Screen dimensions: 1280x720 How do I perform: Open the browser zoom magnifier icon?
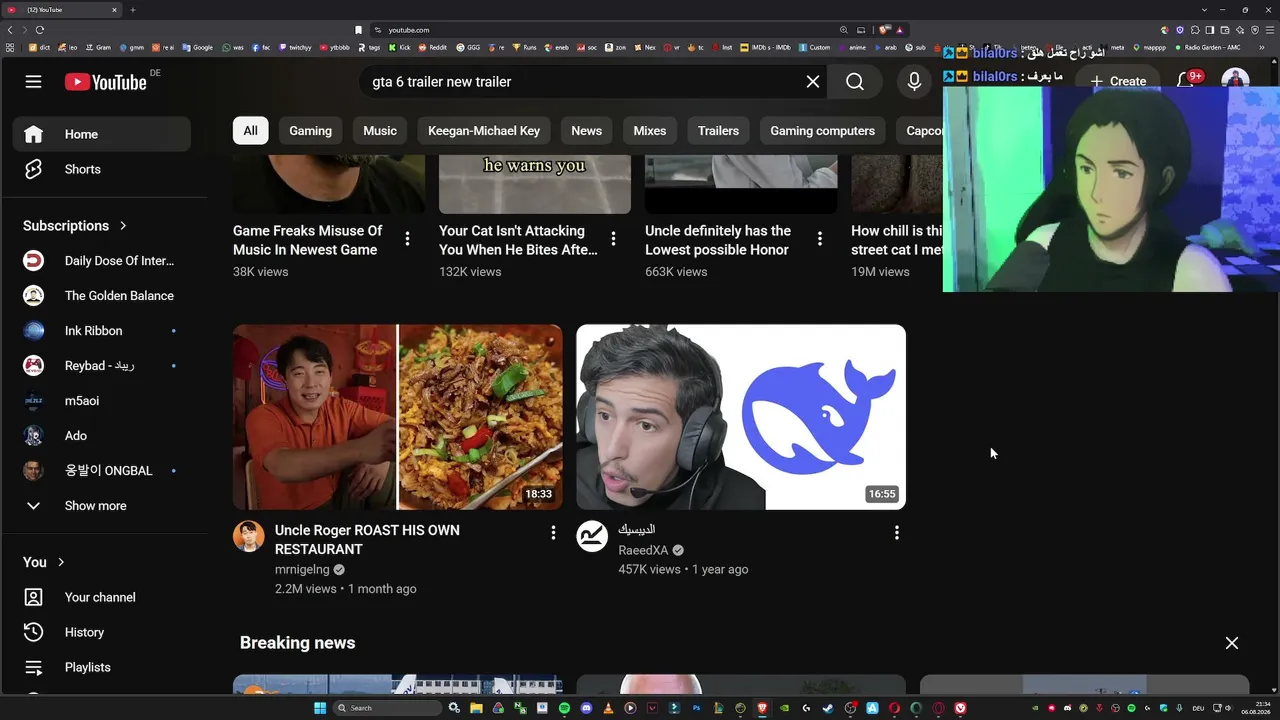(x=844, y=30)
